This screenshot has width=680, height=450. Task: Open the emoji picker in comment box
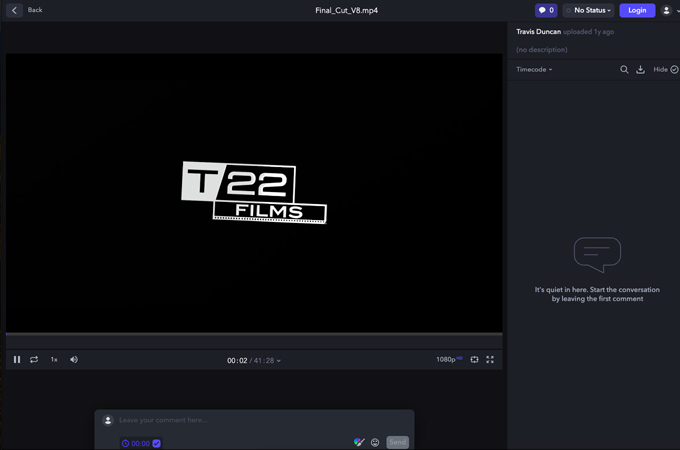coord(375,442)
